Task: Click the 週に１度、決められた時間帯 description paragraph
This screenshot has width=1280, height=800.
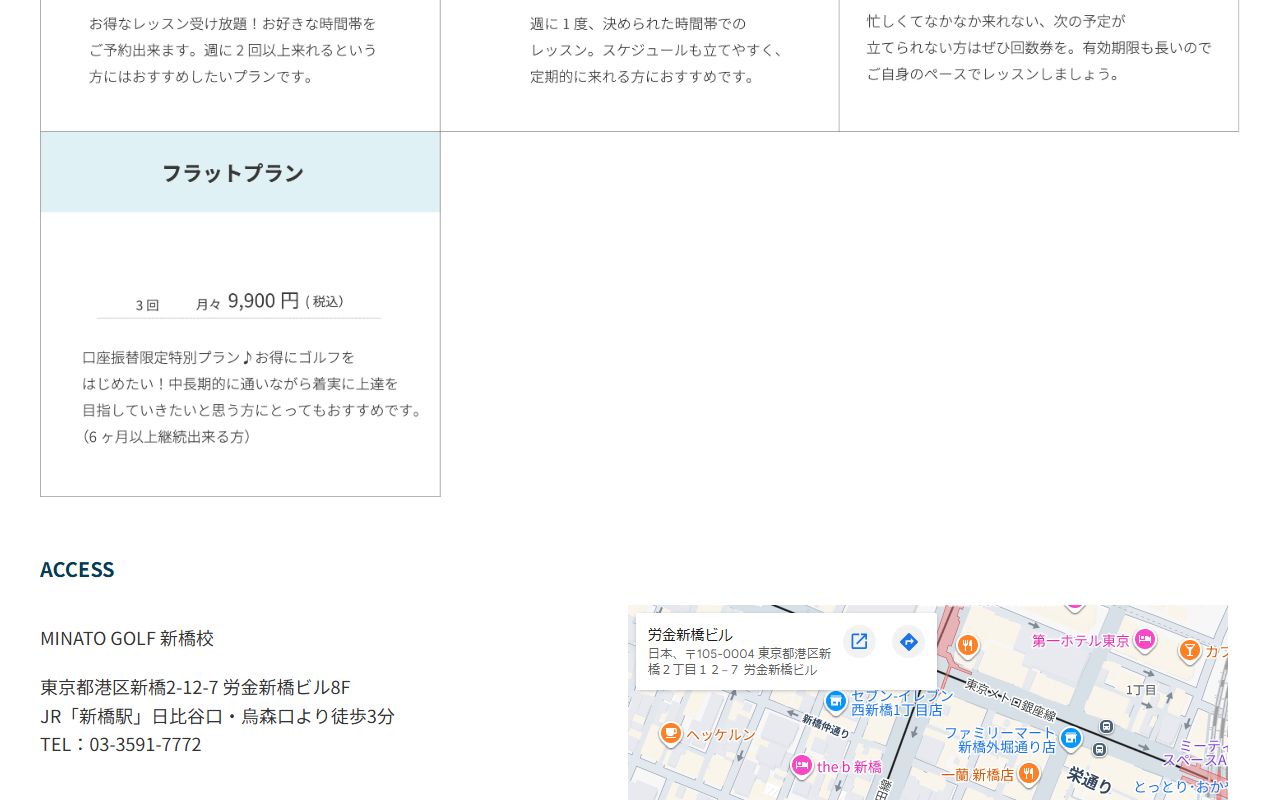Action: tap(657, 49)
